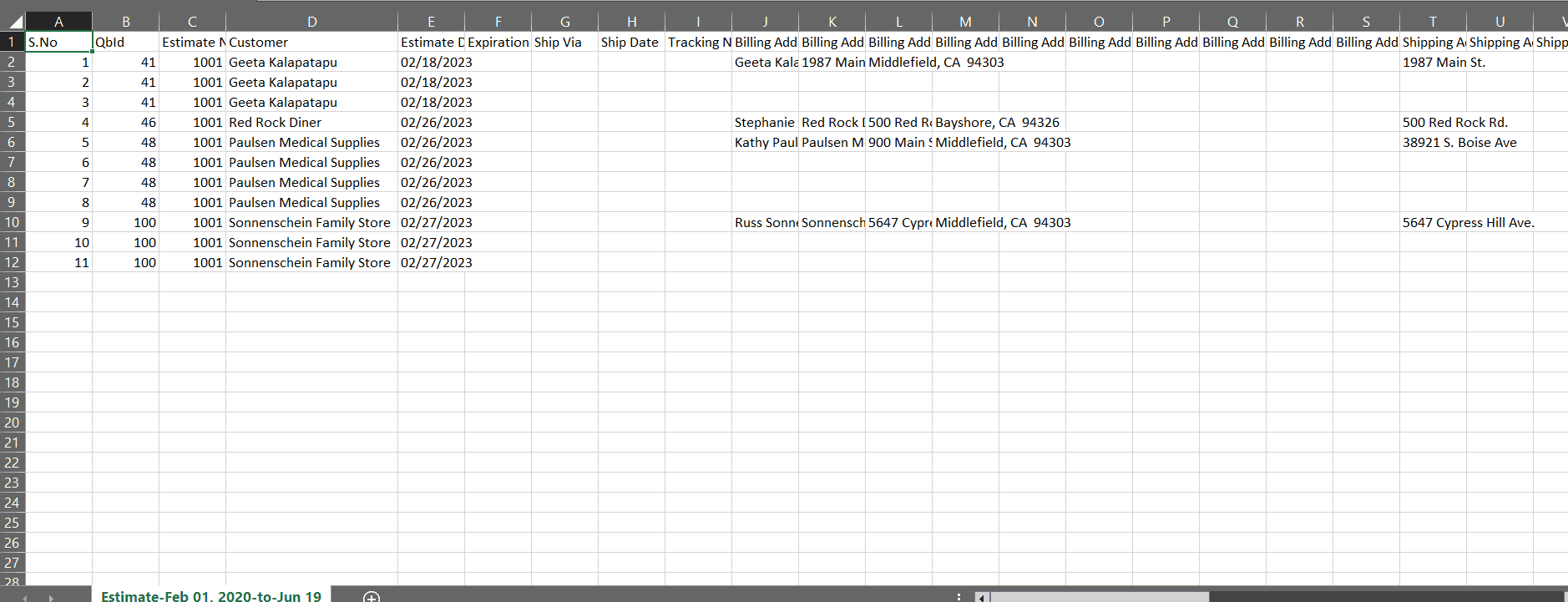This screenshot has height=602, width=1568.
Task: Click Sonnenschein Family Store in row 10
Action: pyautogui.click(x=311, y=222)
